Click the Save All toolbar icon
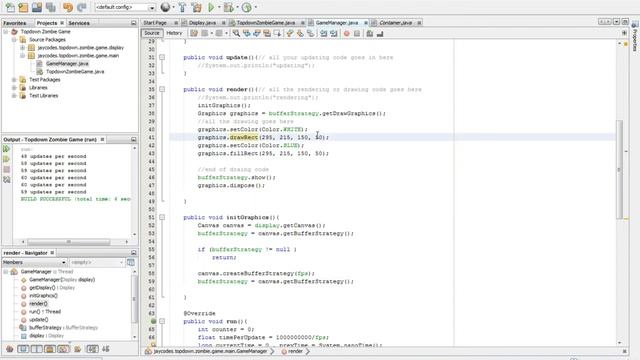 click(x=51, y=7)
